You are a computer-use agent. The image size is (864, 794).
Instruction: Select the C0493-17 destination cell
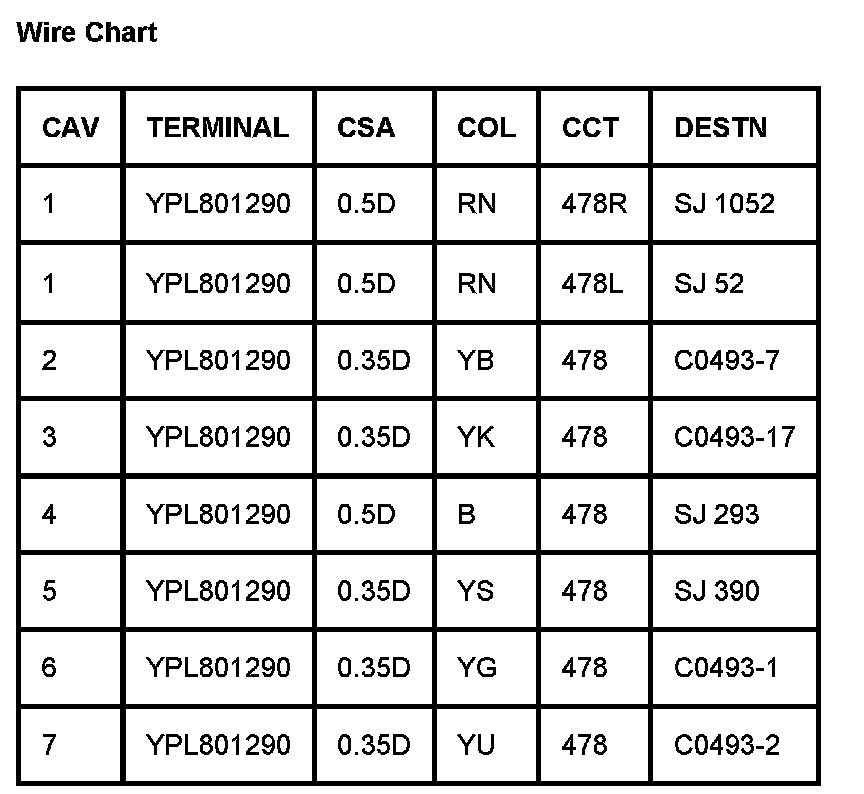click(734, 437)
